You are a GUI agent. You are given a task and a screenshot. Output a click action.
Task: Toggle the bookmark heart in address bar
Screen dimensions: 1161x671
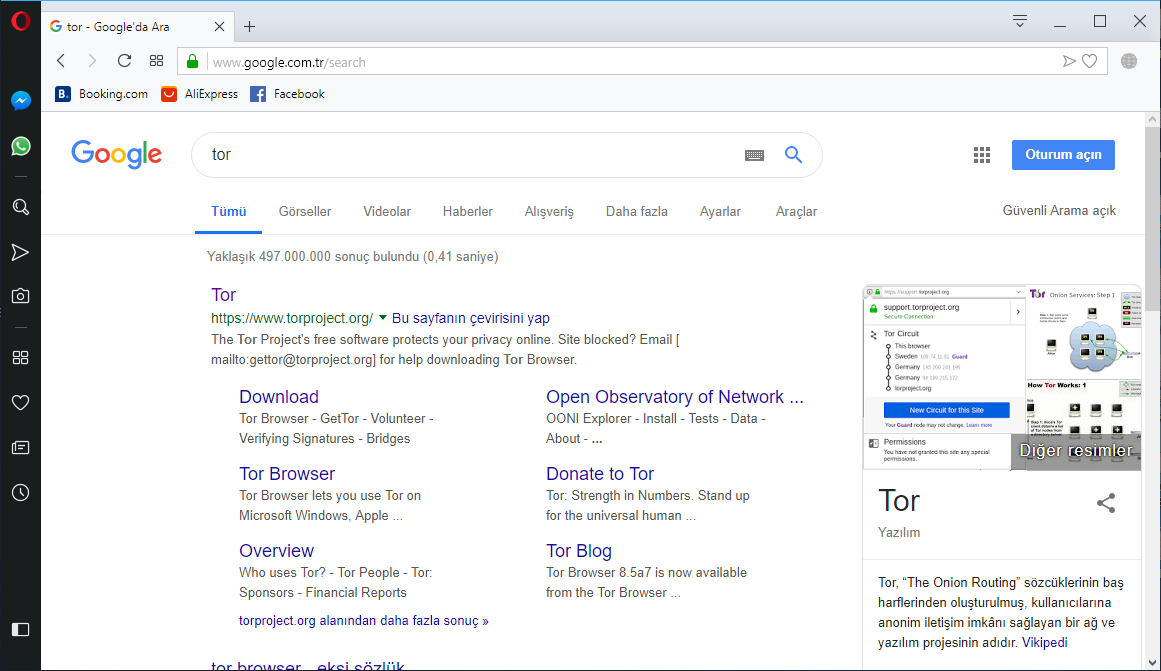pos(1089,60)
